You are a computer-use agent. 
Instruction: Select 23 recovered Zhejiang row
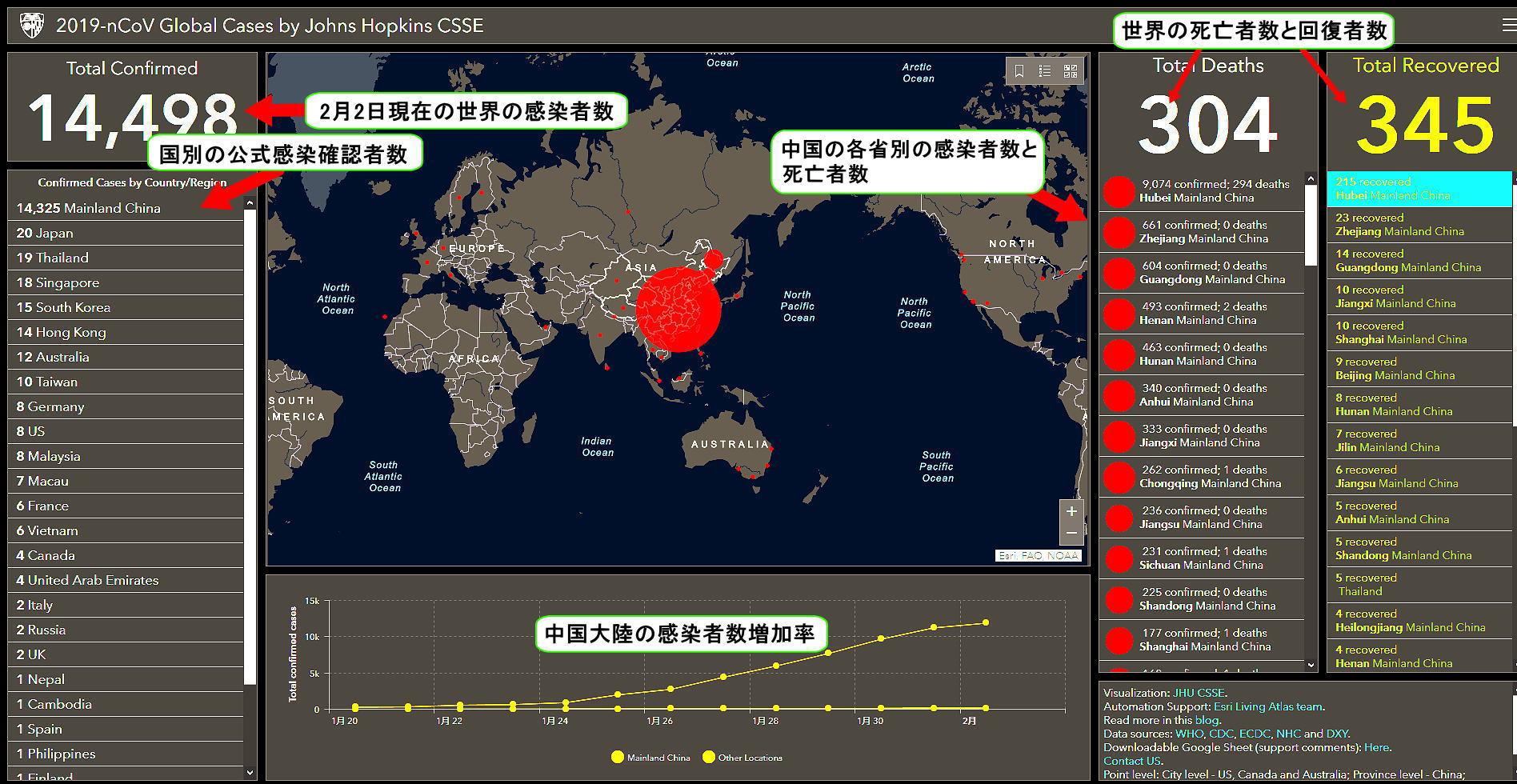[1419, 225]
